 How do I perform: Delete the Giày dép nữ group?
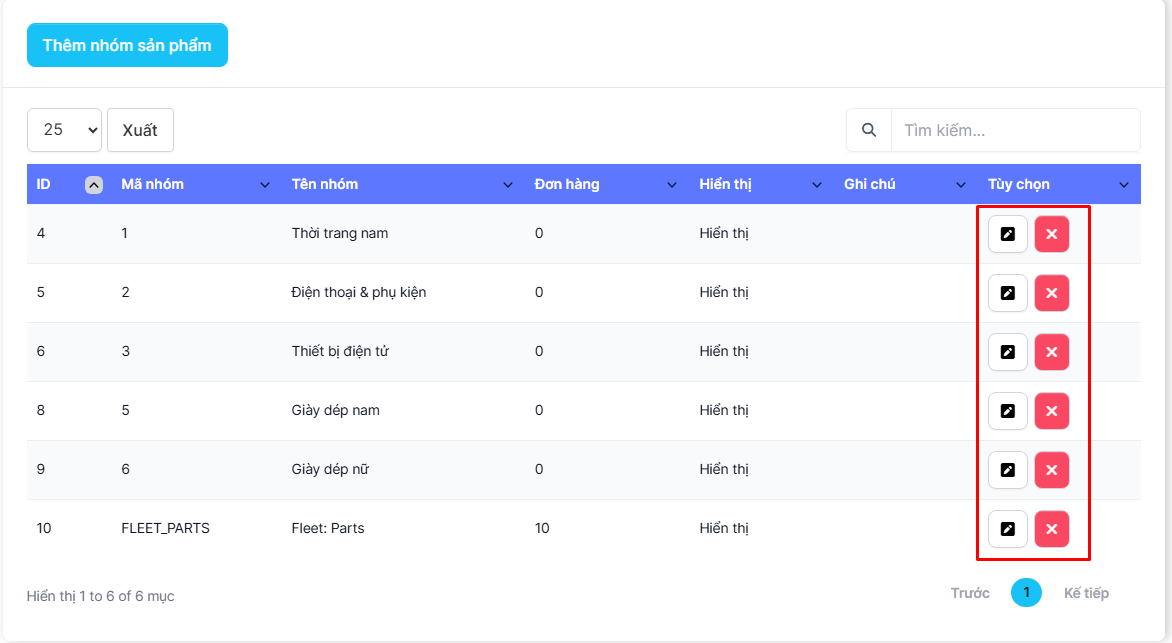pyautogui.click(x=1051, y=470)
